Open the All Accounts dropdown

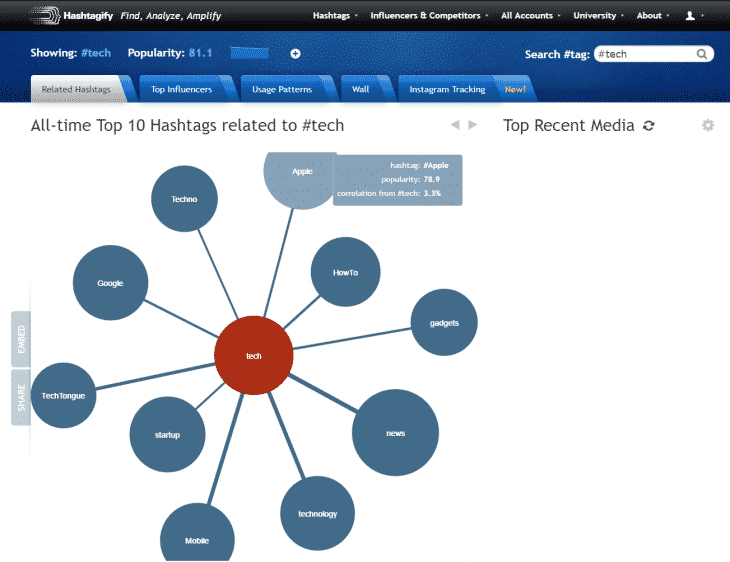pos(528,16)
